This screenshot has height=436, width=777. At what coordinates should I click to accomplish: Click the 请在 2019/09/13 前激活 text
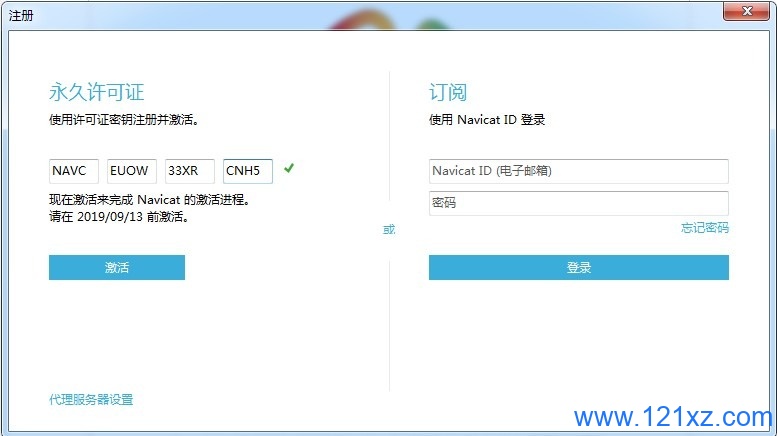(x=119, y=217)
